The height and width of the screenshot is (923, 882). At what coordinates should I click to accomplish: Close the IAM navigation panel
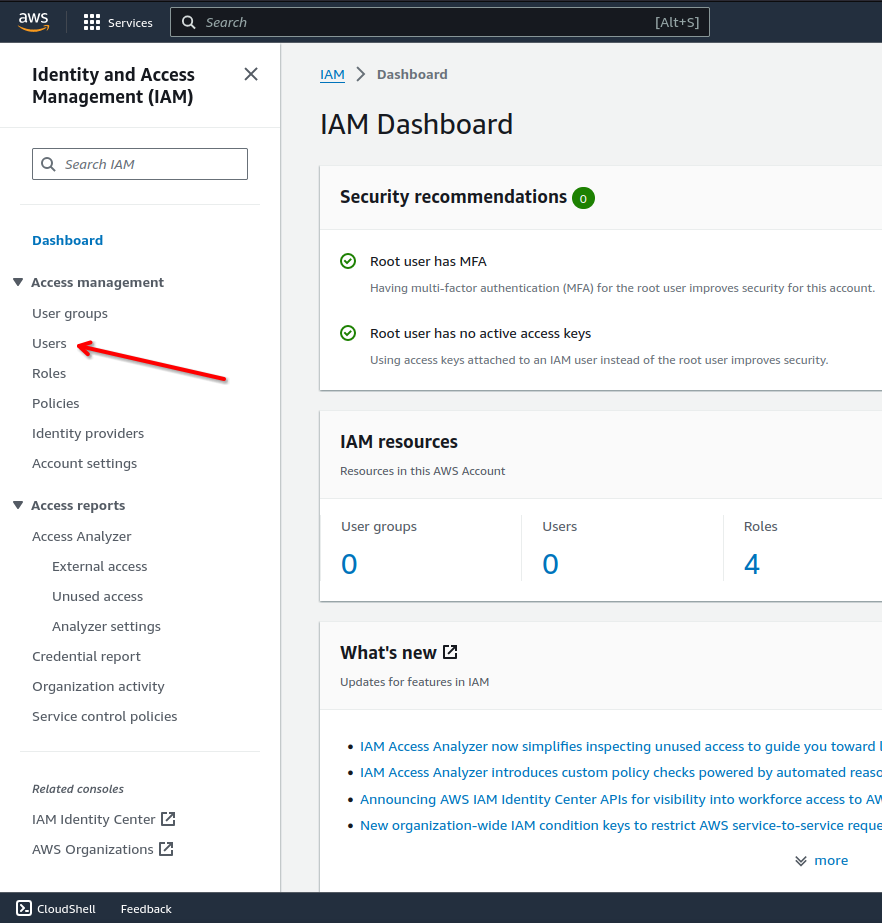(251, 74)
